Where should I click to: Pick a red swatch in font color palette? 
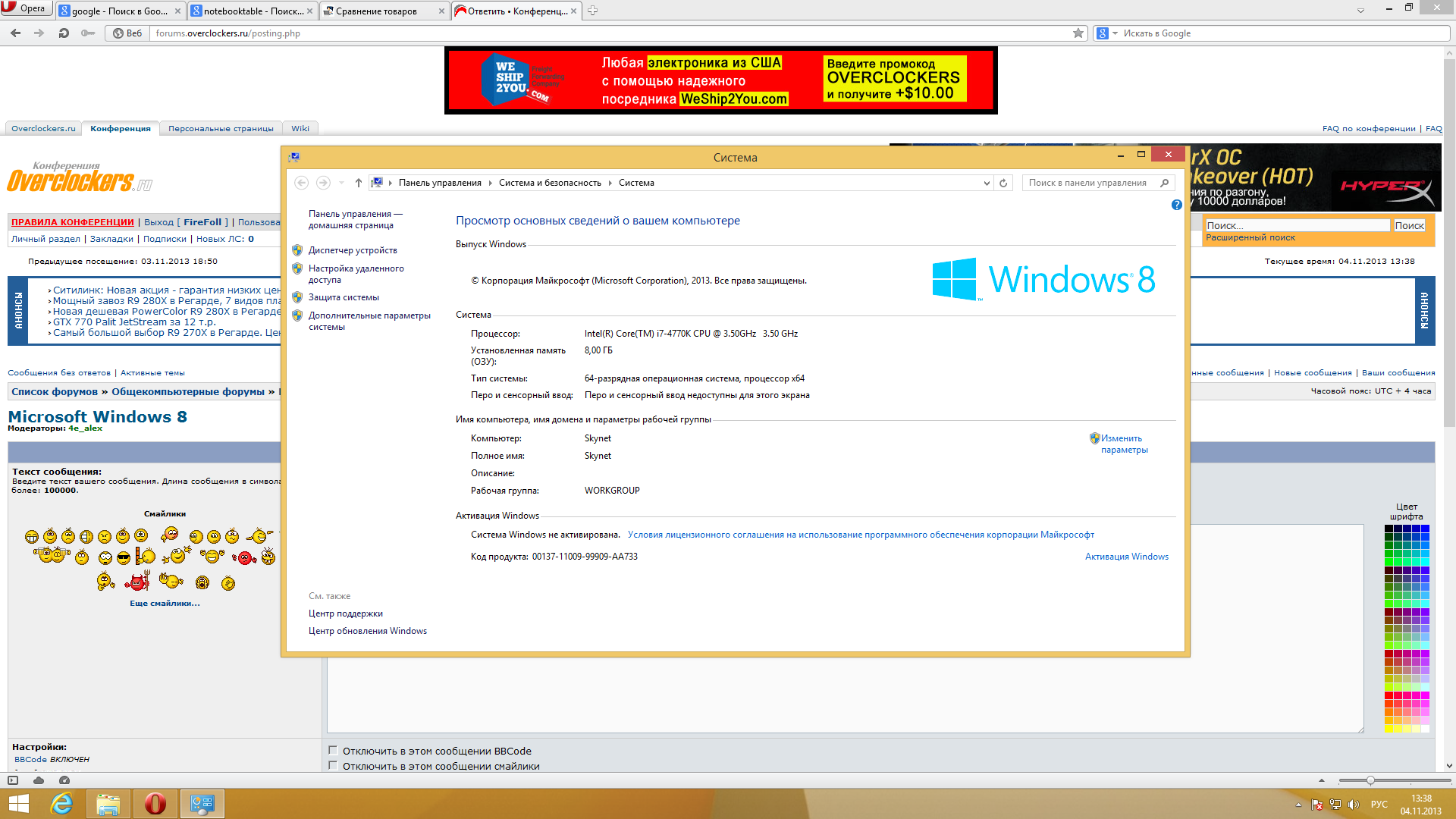pyautogui.click(x=1389, y=695)
